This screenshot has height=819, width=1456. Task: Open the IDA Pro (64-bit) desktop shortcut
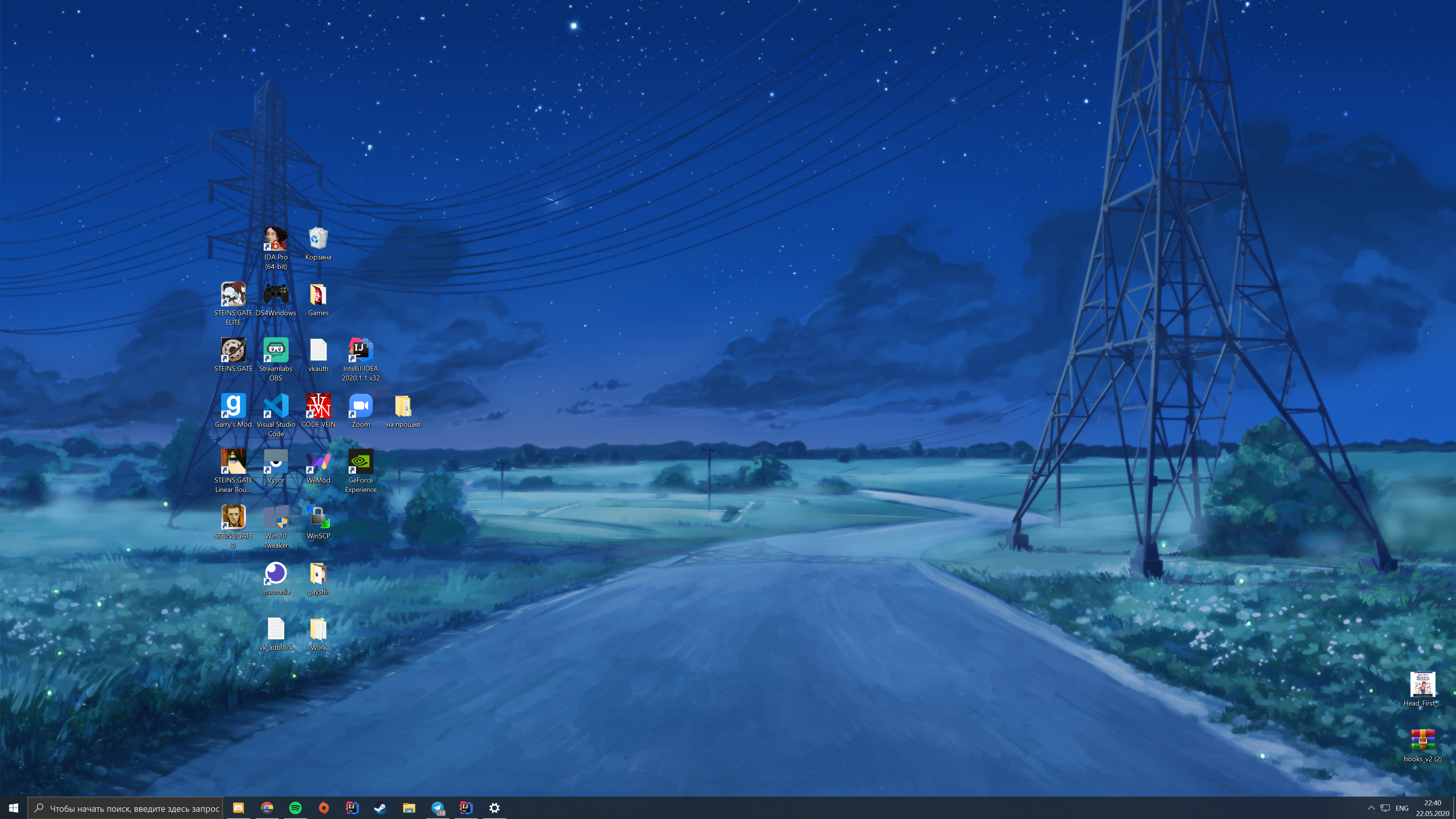coord(276,248)
